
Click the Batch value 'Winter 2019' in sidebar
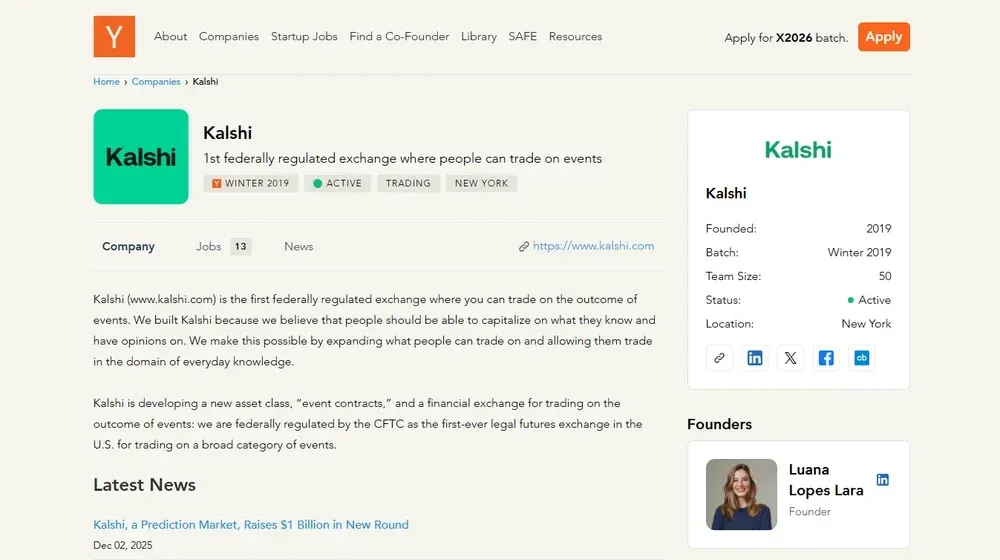(x=859, y=253)
